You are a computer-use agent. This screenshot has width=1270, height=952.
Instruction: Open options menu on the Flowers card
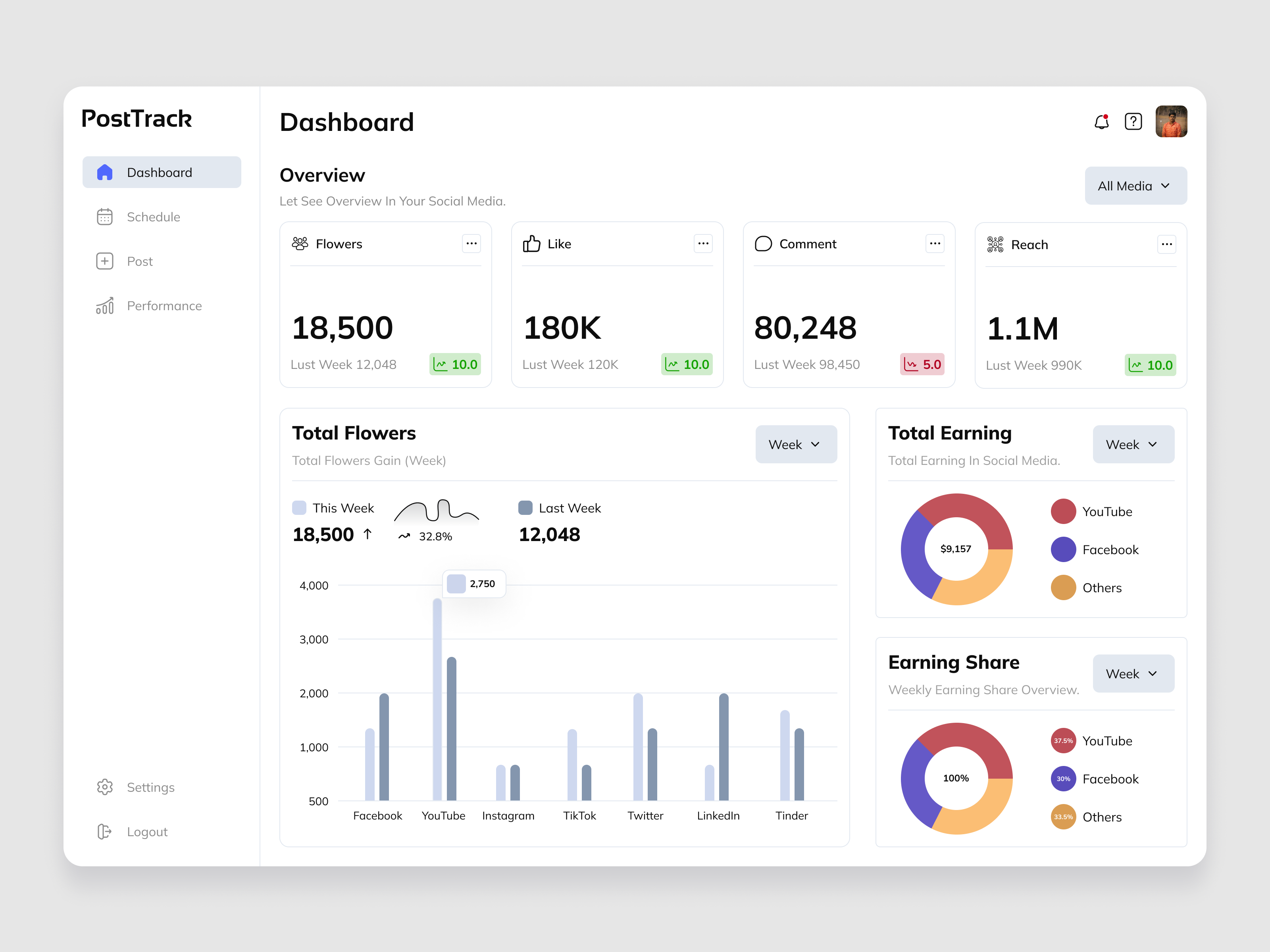[471, 243]
